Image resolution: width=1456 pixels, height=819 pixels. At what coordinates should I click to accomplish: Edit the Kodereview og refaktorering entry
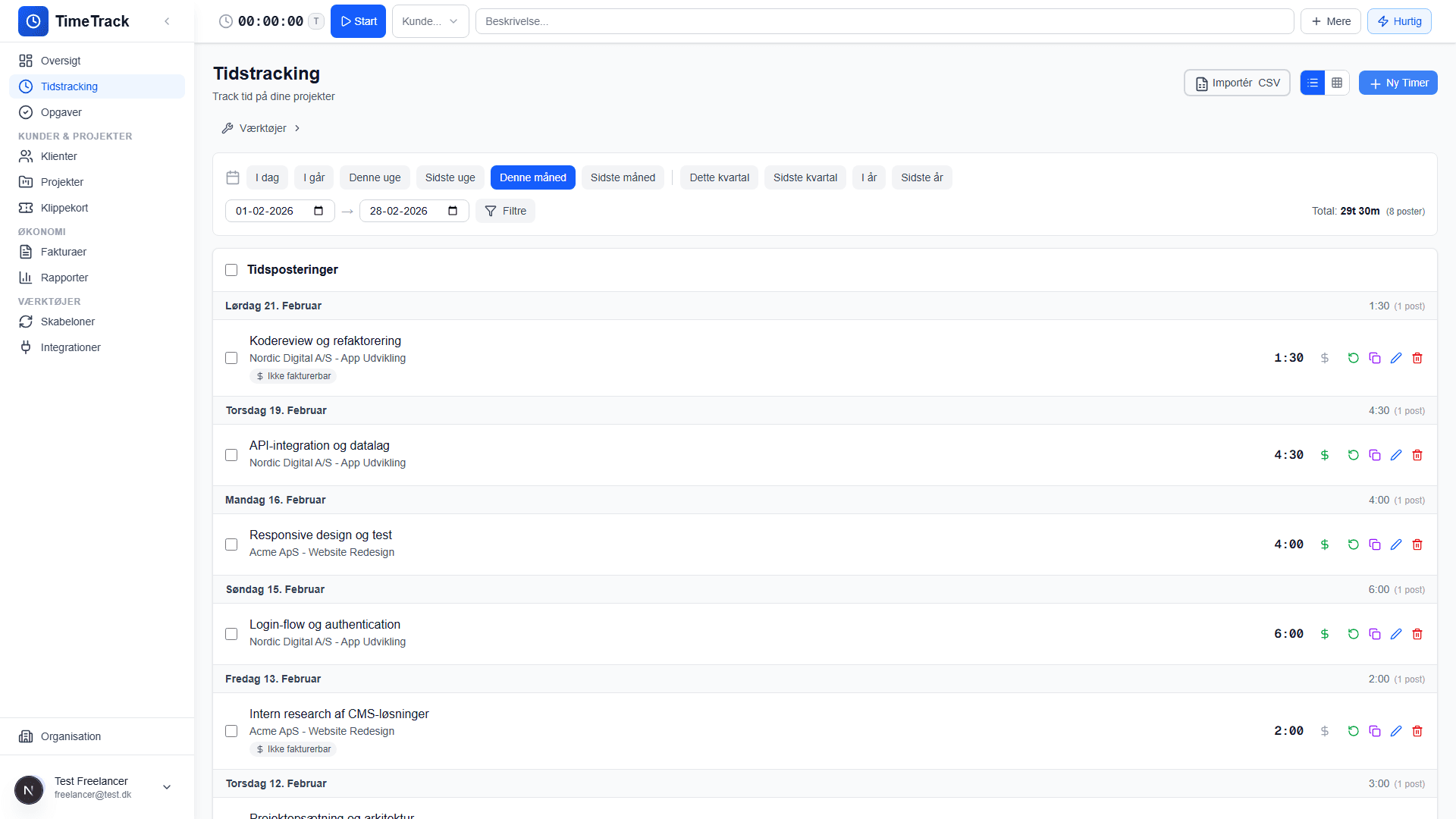pos(1396,358)
